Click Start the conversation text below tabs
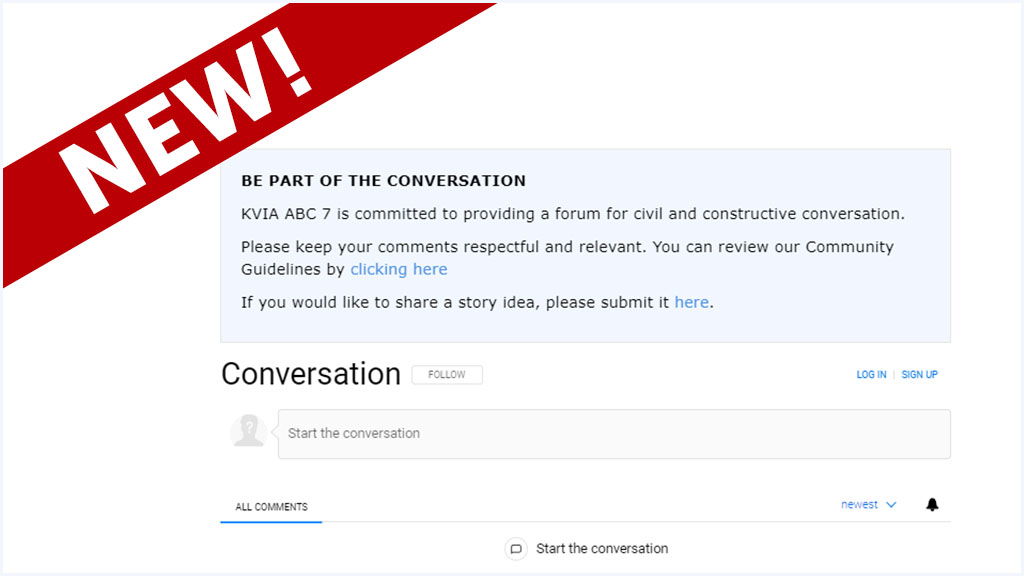The image size is (1024, 576). tap(601, 549)
